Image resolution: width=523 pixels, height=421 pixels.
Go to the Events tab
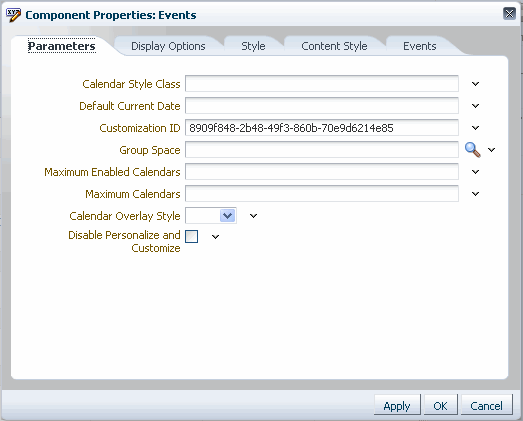point(420,46)
